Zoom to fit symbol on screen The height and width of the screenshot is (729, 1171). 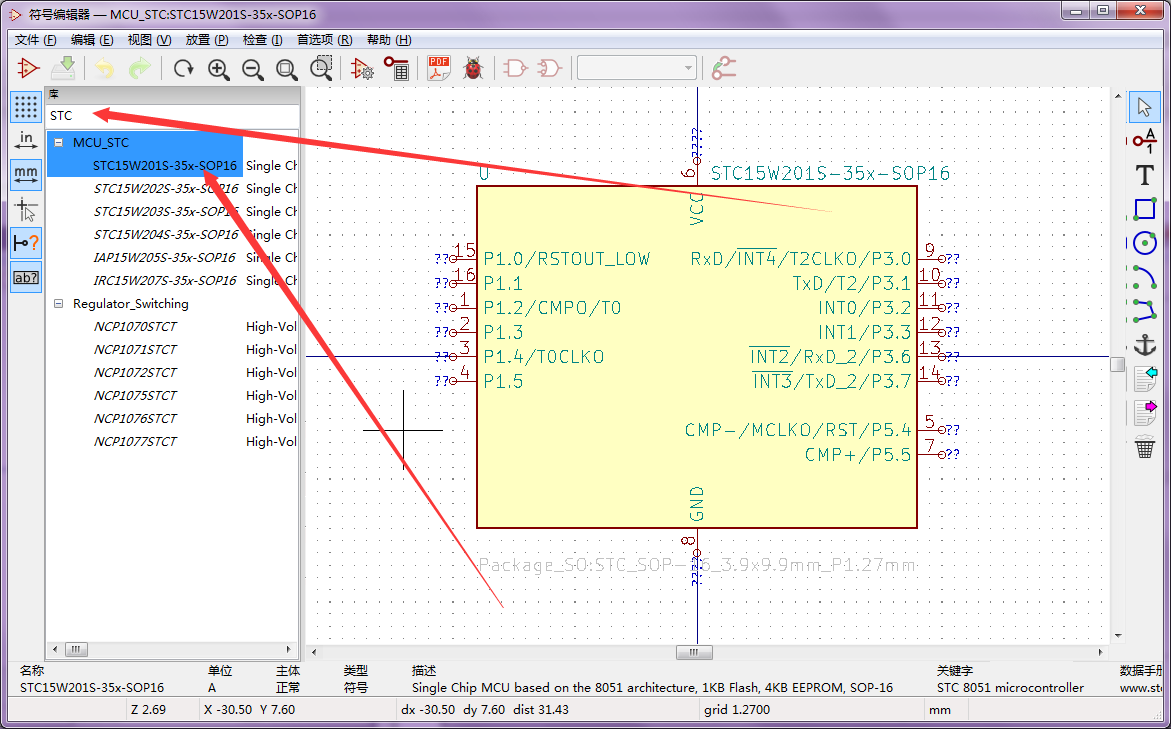tap(287, 69)
